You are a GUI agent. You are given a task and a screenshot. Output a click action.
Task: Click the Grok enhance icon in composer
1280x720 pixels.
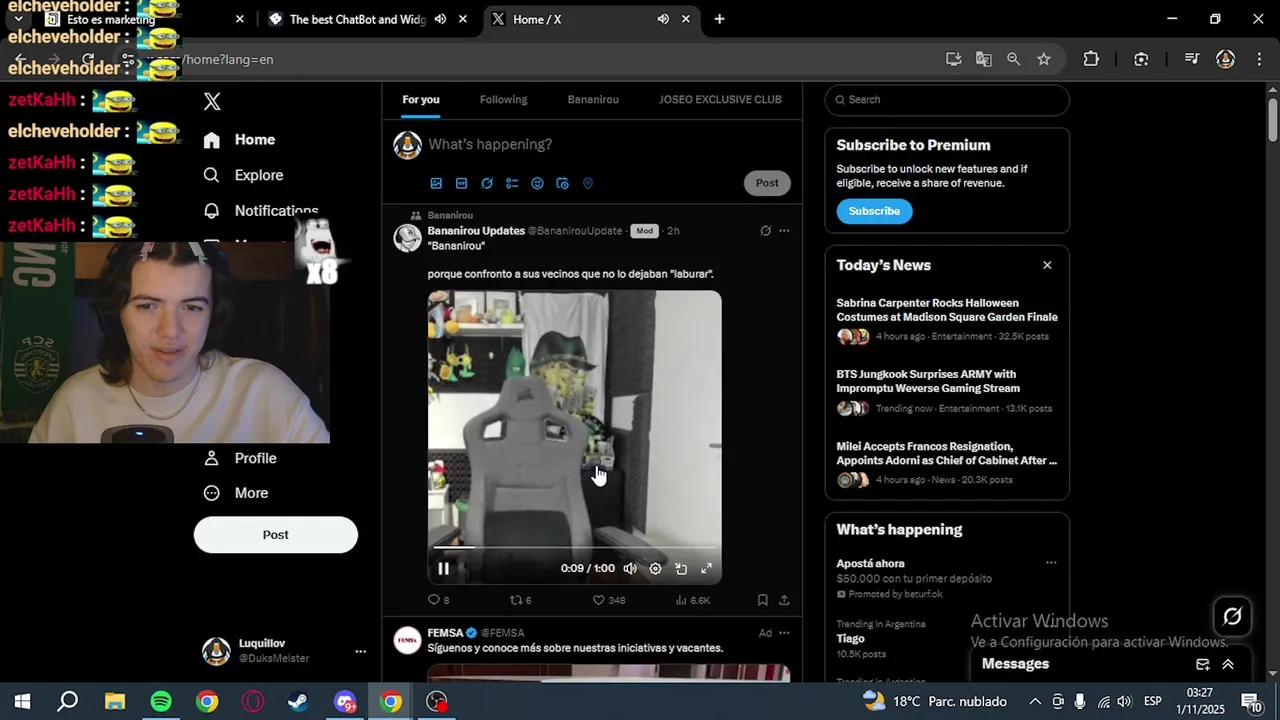click(487, 184)
